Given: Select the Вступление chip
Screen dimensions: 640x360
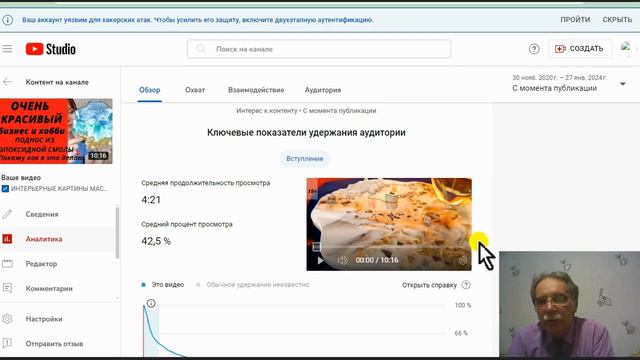Looking at the screenshot, I should (304, 158).
